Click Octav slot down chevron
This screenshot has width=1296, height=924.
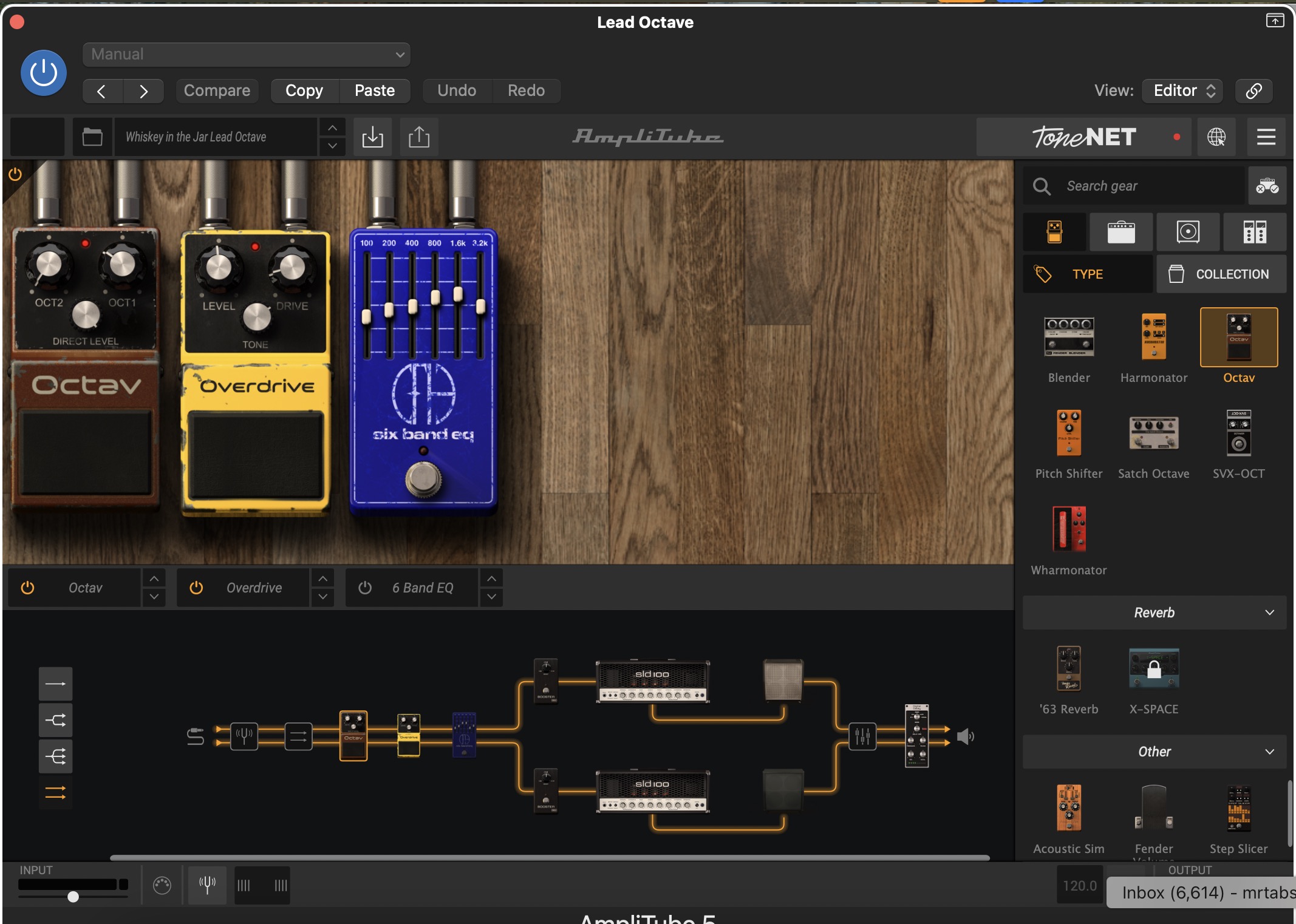click(154, 597)
